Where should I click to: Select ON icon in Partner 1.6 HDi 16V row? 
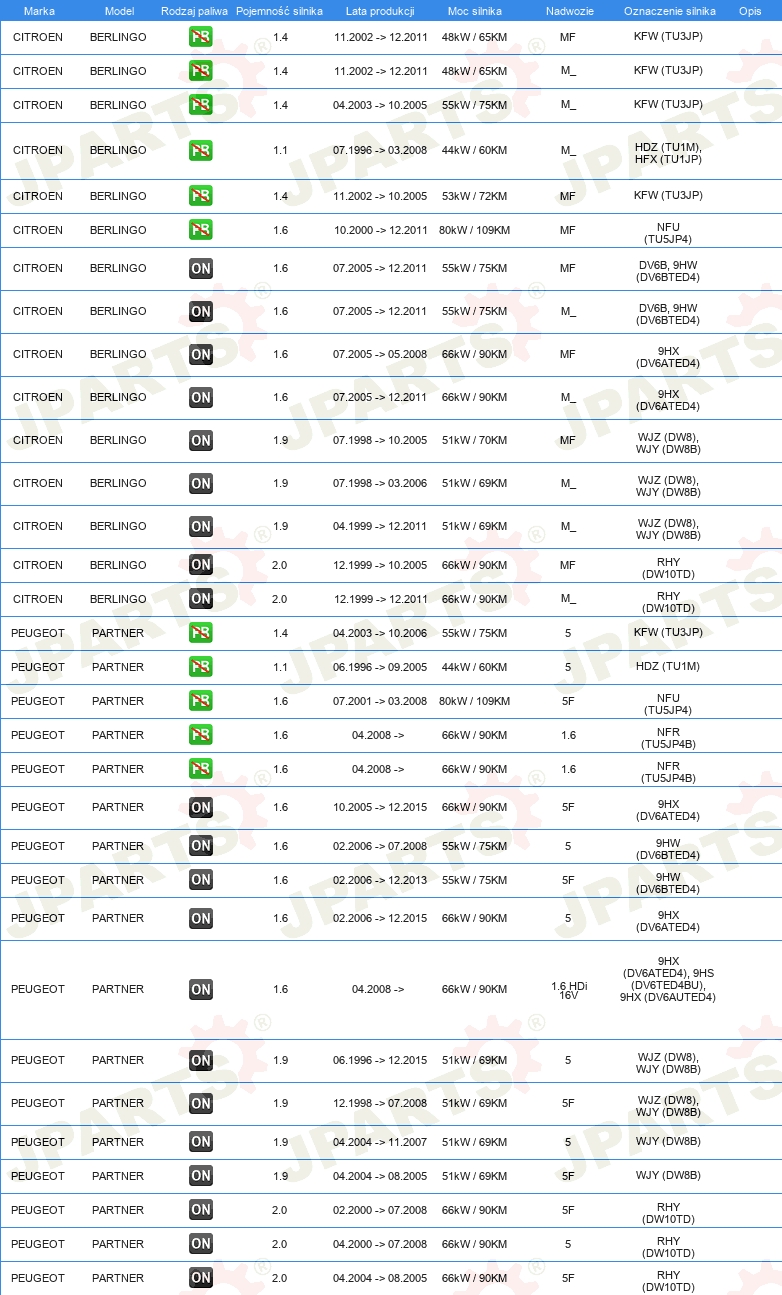point(201,990)
